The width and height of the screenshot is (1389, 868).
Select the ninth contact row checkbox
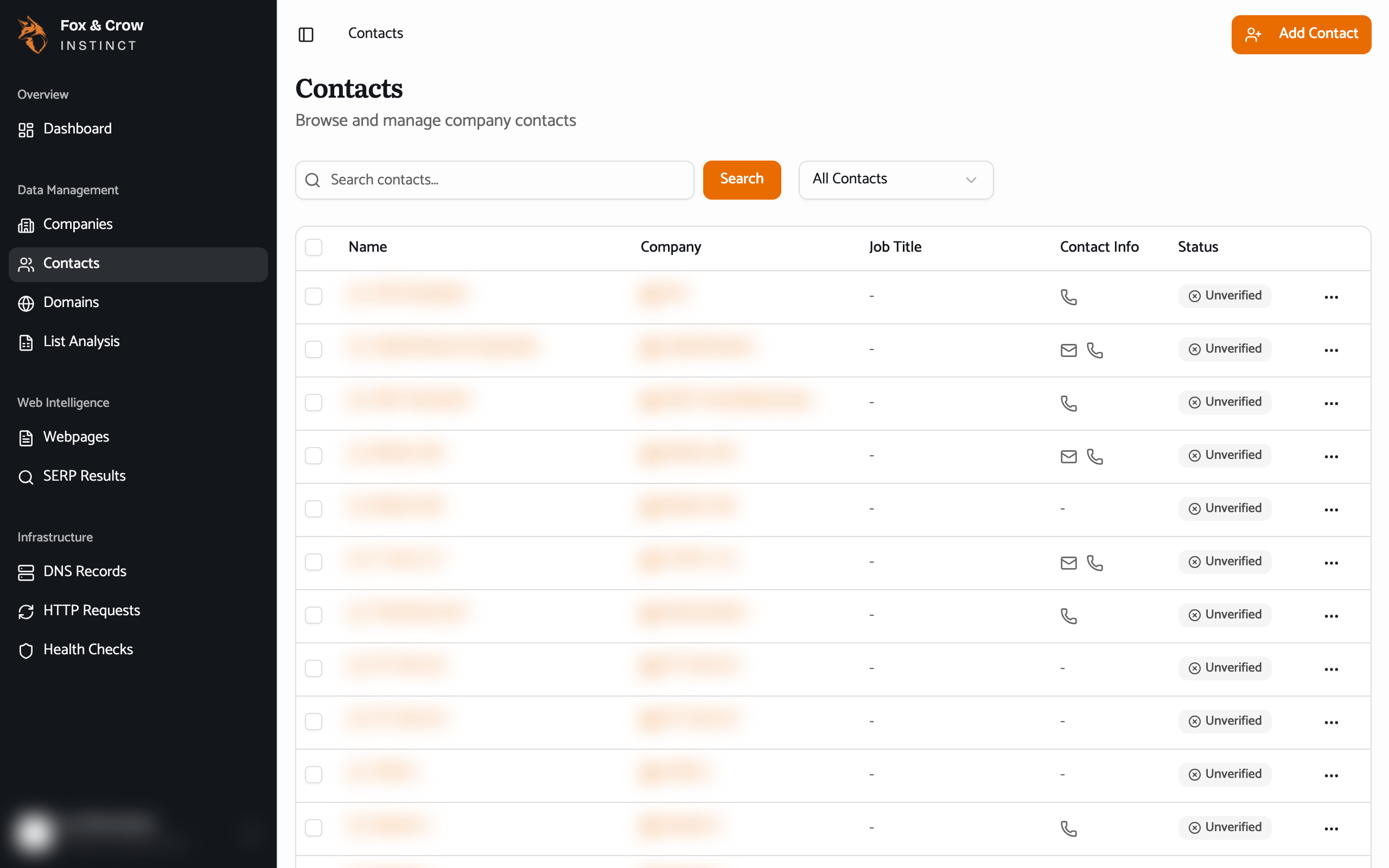(314, 722)
